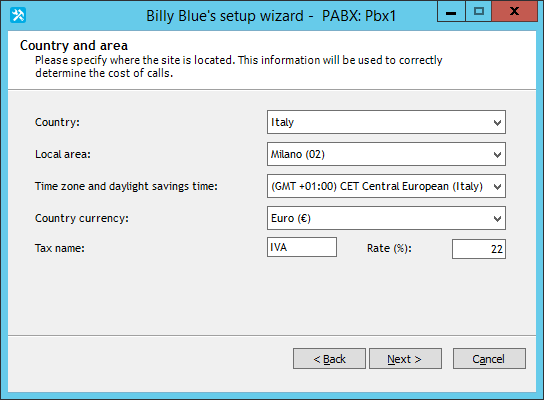Focus the Rate (%) field showing 22
This screenshot has height=400, width=544.
pos(479,249)
